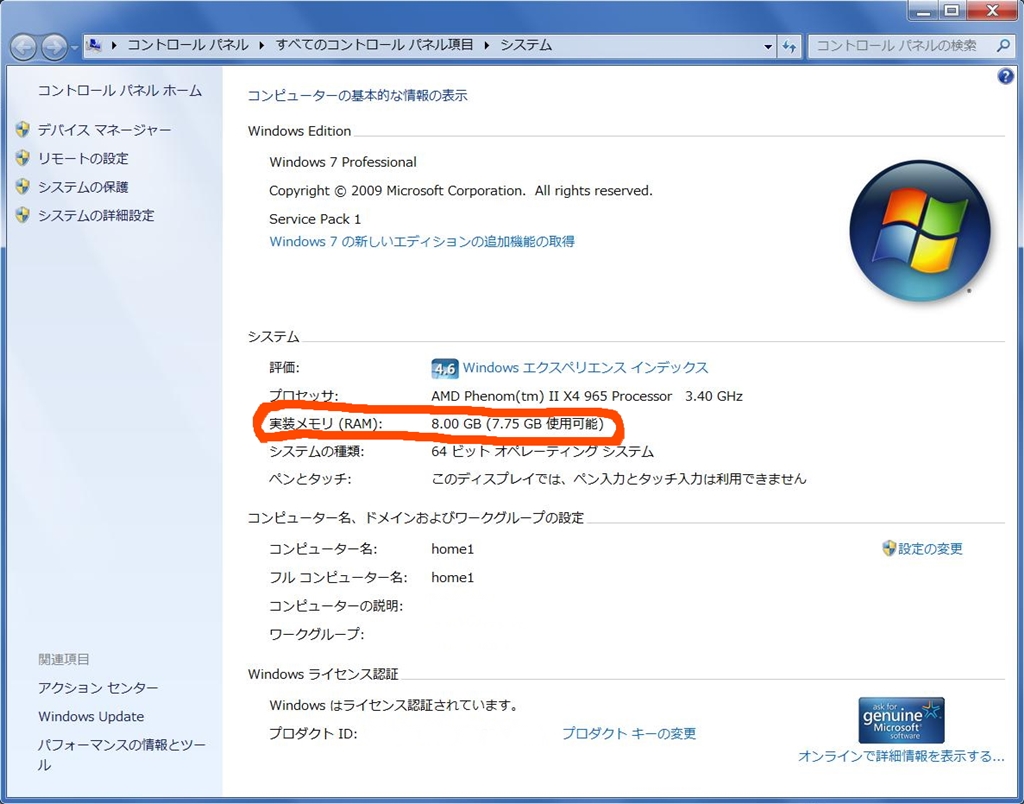The width and height of the screenshot is (1024, 804).
Task: Open Windows エクスペリエンス インデックス link
Action: (585, 368)
